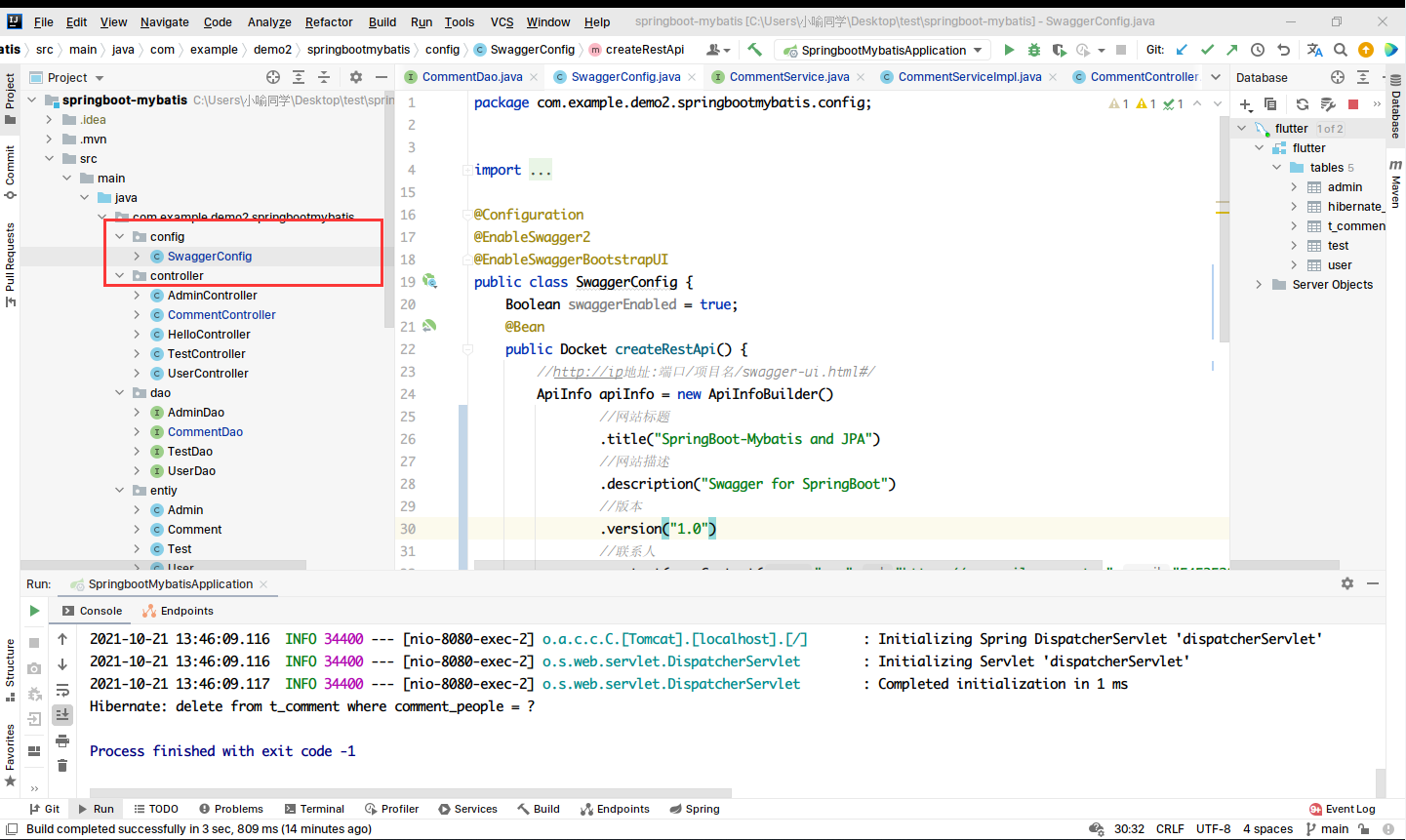Refresh the Database panel

1302,104
